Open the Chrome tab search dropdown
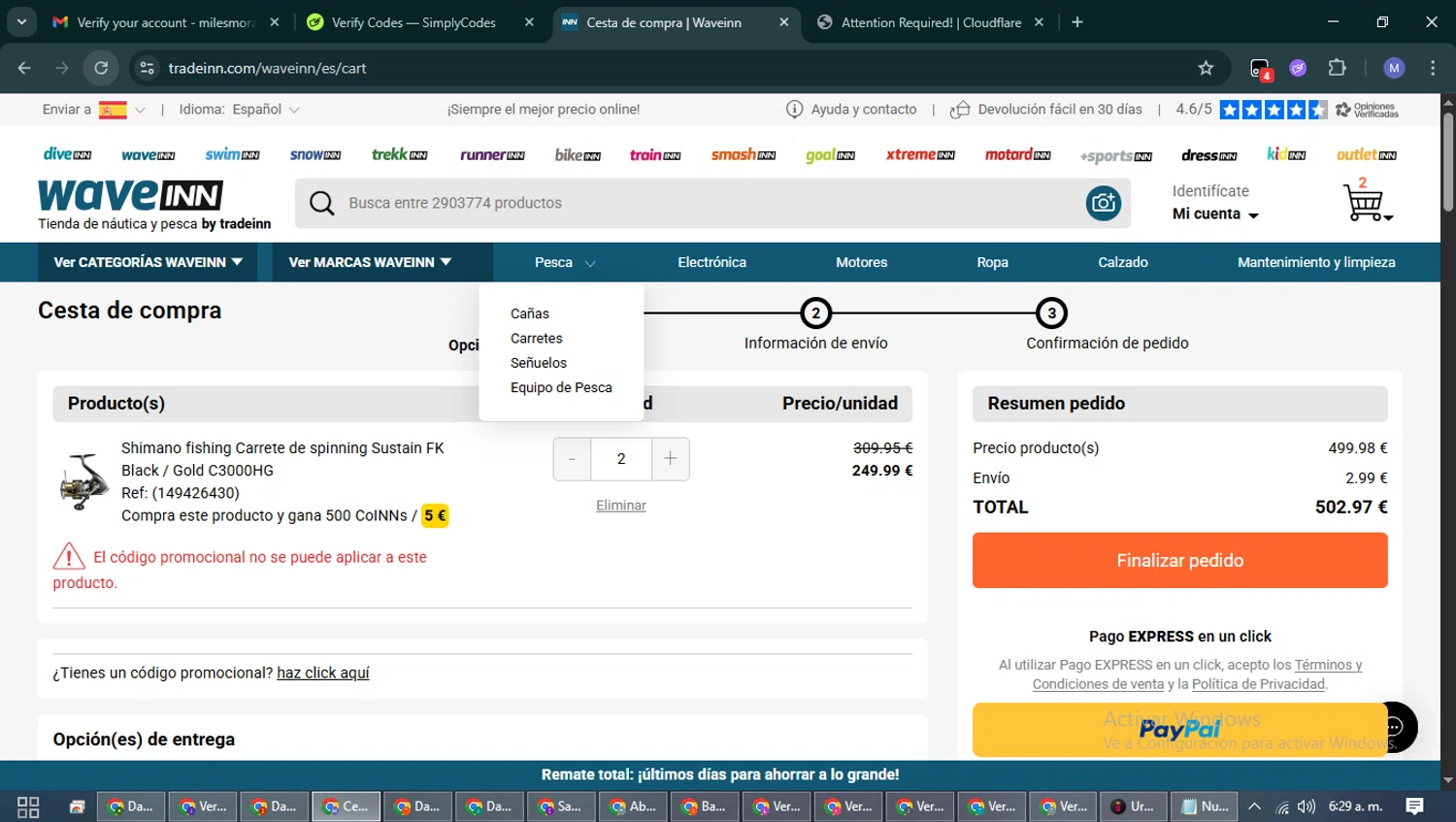This screenshot has height=822, width=1456. (x=21, y=21)
